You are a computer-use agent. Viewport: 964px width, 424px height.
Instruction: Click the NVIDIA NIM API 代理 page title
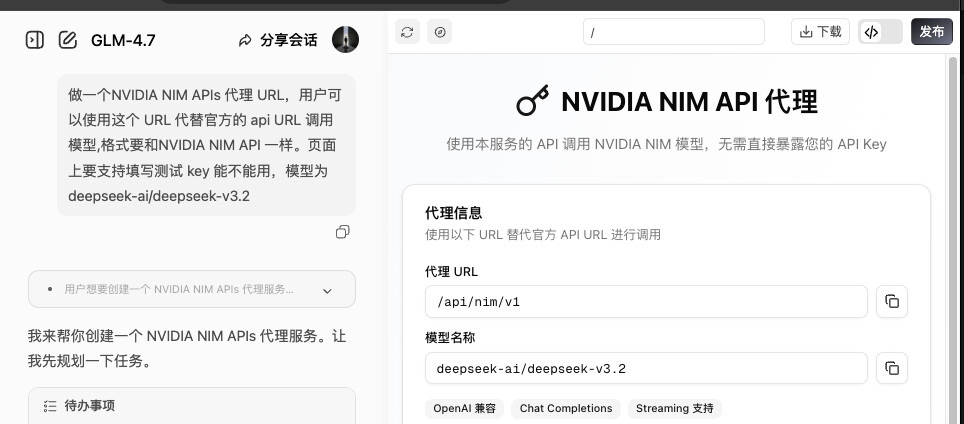(x=689, y=102)
